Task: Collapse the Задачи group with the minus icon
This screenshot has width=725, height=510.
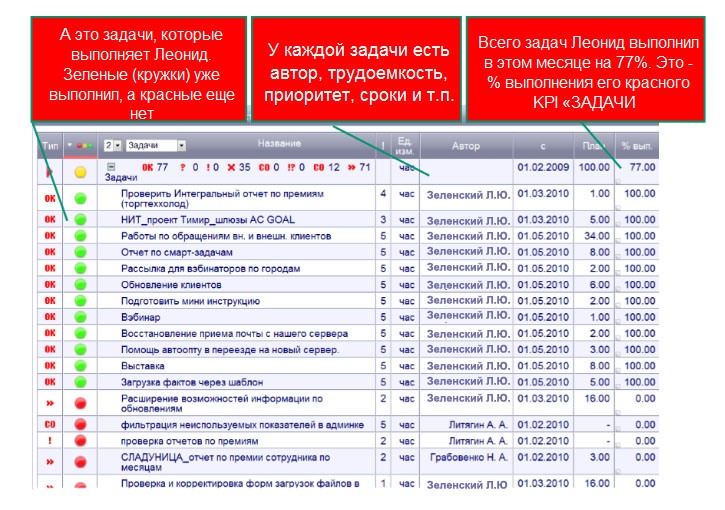Action: (111, 167)
